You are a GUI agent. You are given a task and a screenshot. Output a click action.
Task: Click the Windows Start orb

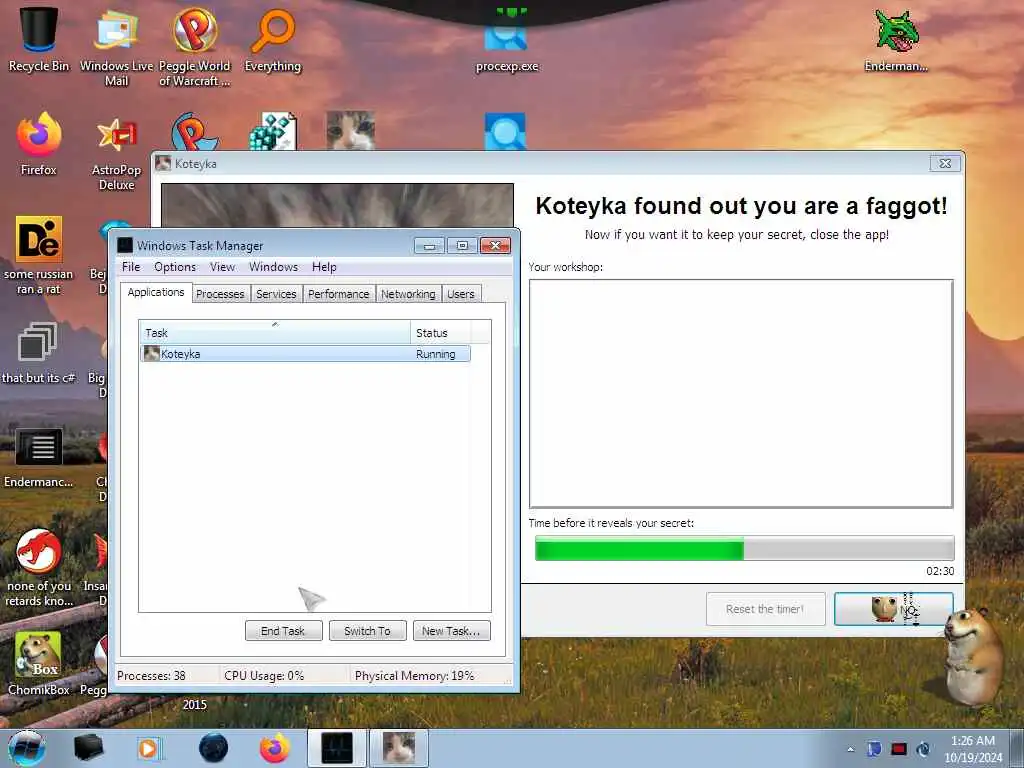tap(27, 748)
